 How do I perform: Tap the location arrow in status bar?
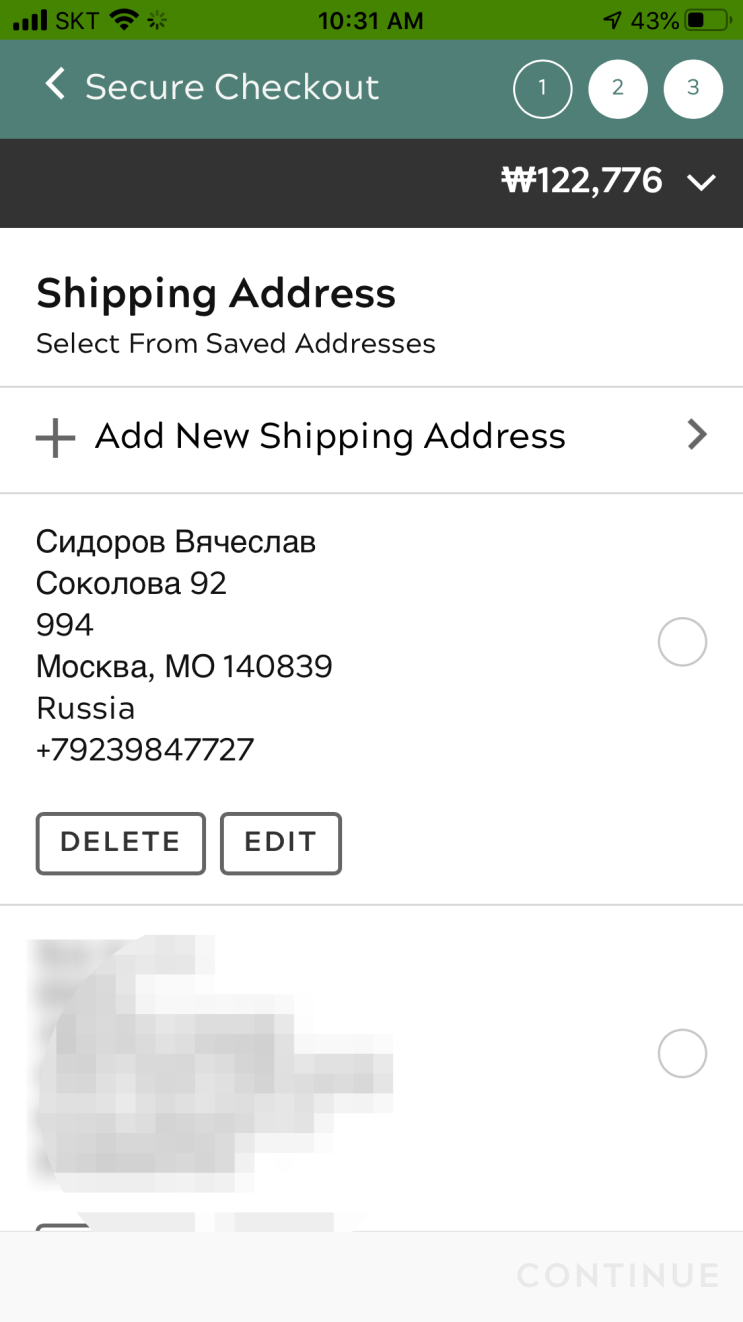click(x=613, y=20)
